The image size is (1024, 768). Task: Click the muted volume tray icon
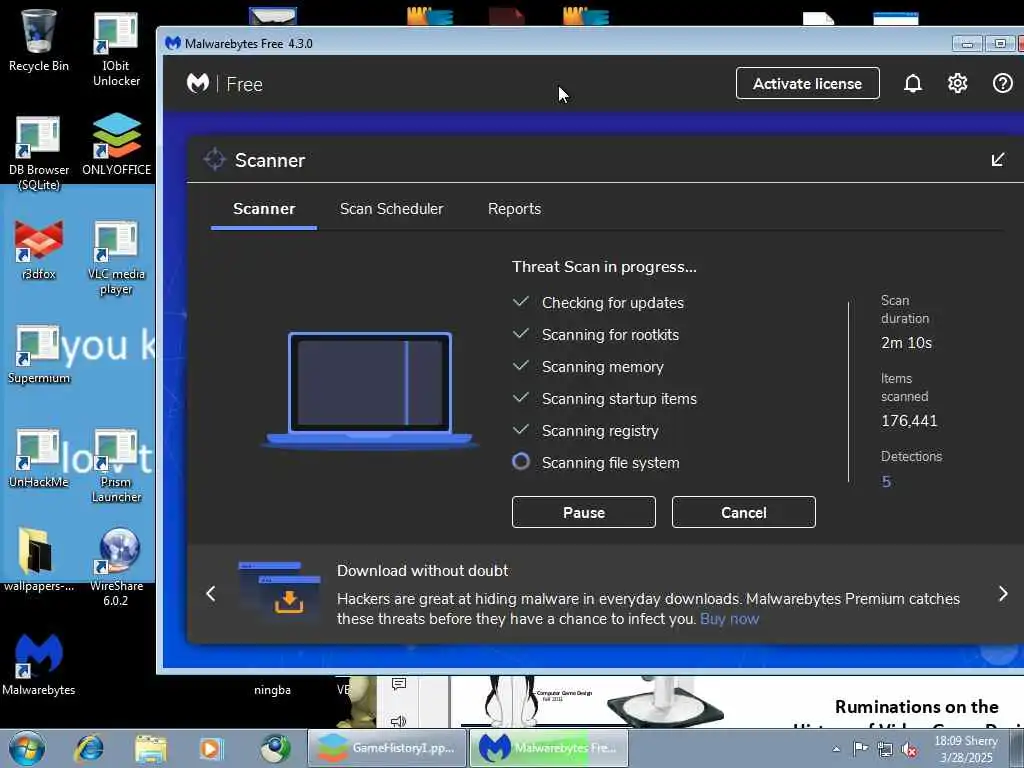click(x=908, y=749)
